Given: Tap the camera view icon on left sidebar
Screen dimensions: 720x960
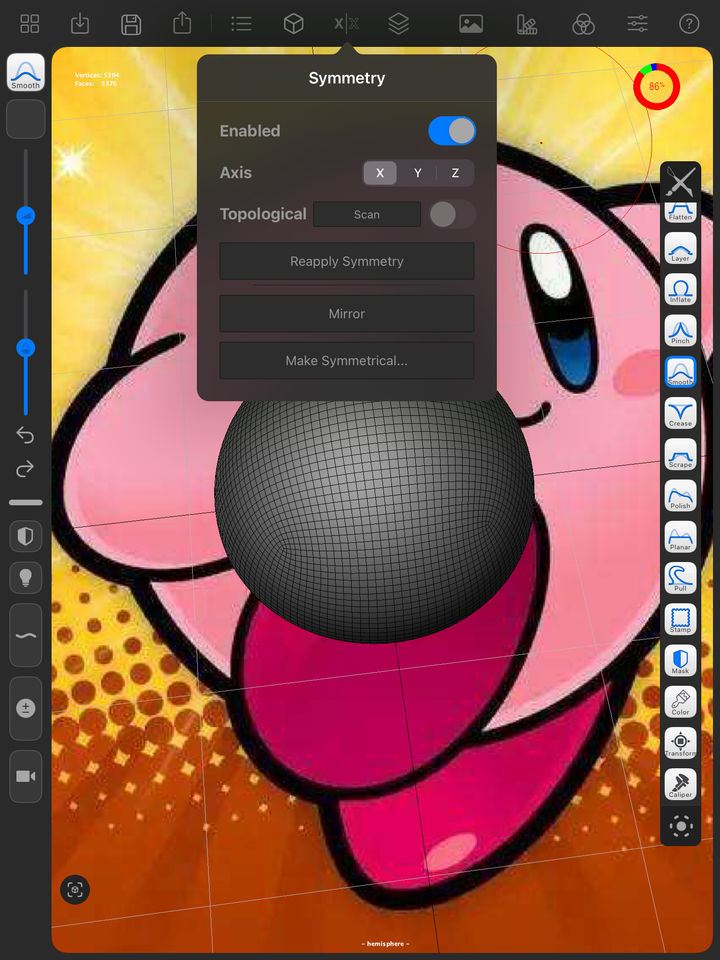Looking at the screenshot, I should click(26, 776).
